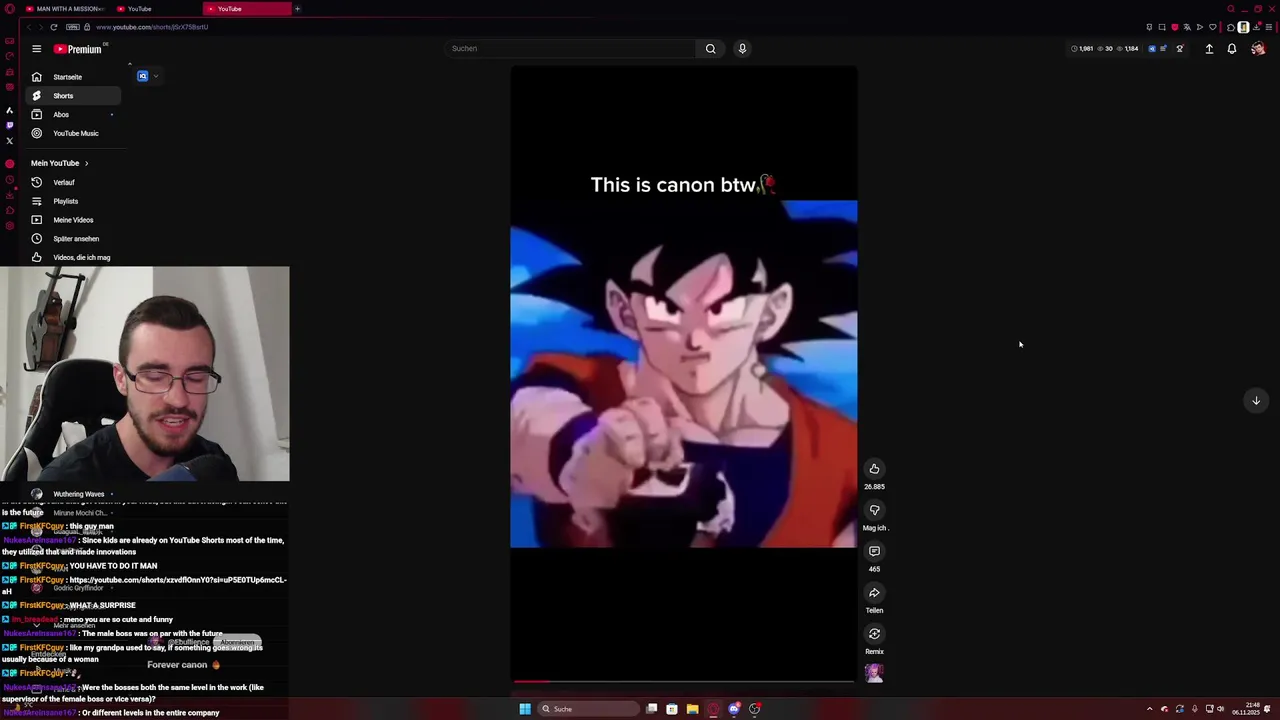Like the Short with thumbs up

(x=874, y=469)
